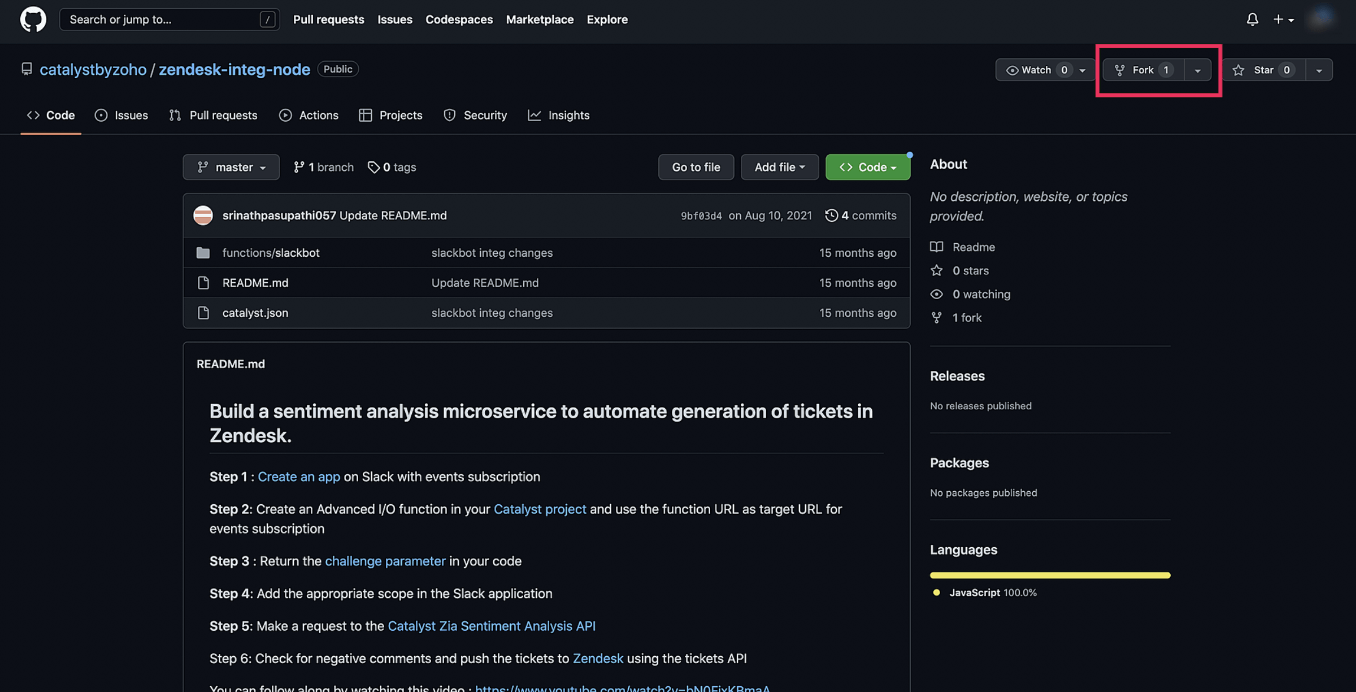
Task: Switch to the Issues tab
Action: point(121,115)
